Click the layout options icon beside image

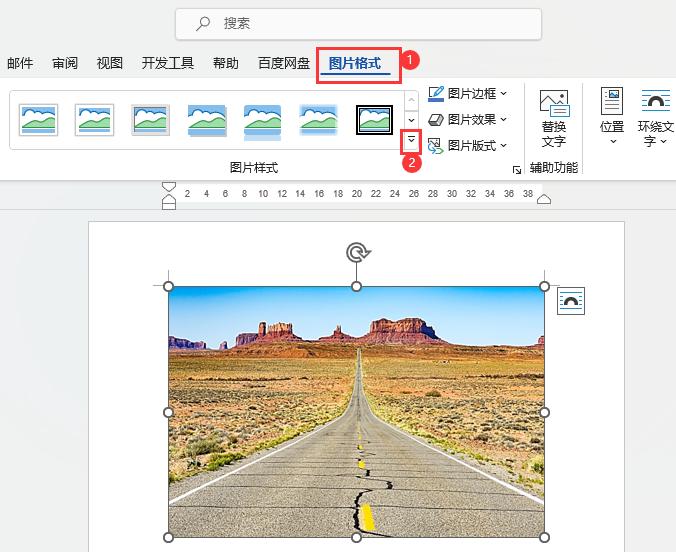(x=571, y=301)
